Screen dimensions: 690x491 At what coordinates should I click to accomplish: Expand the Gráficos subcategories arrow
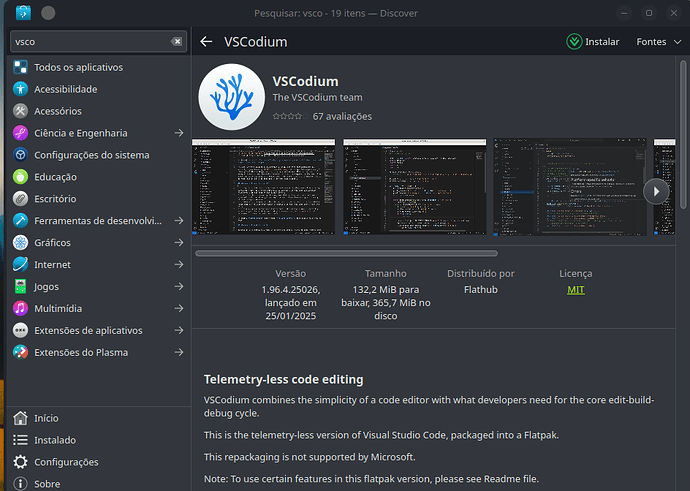pyautogui.click(x=179, y=242)
